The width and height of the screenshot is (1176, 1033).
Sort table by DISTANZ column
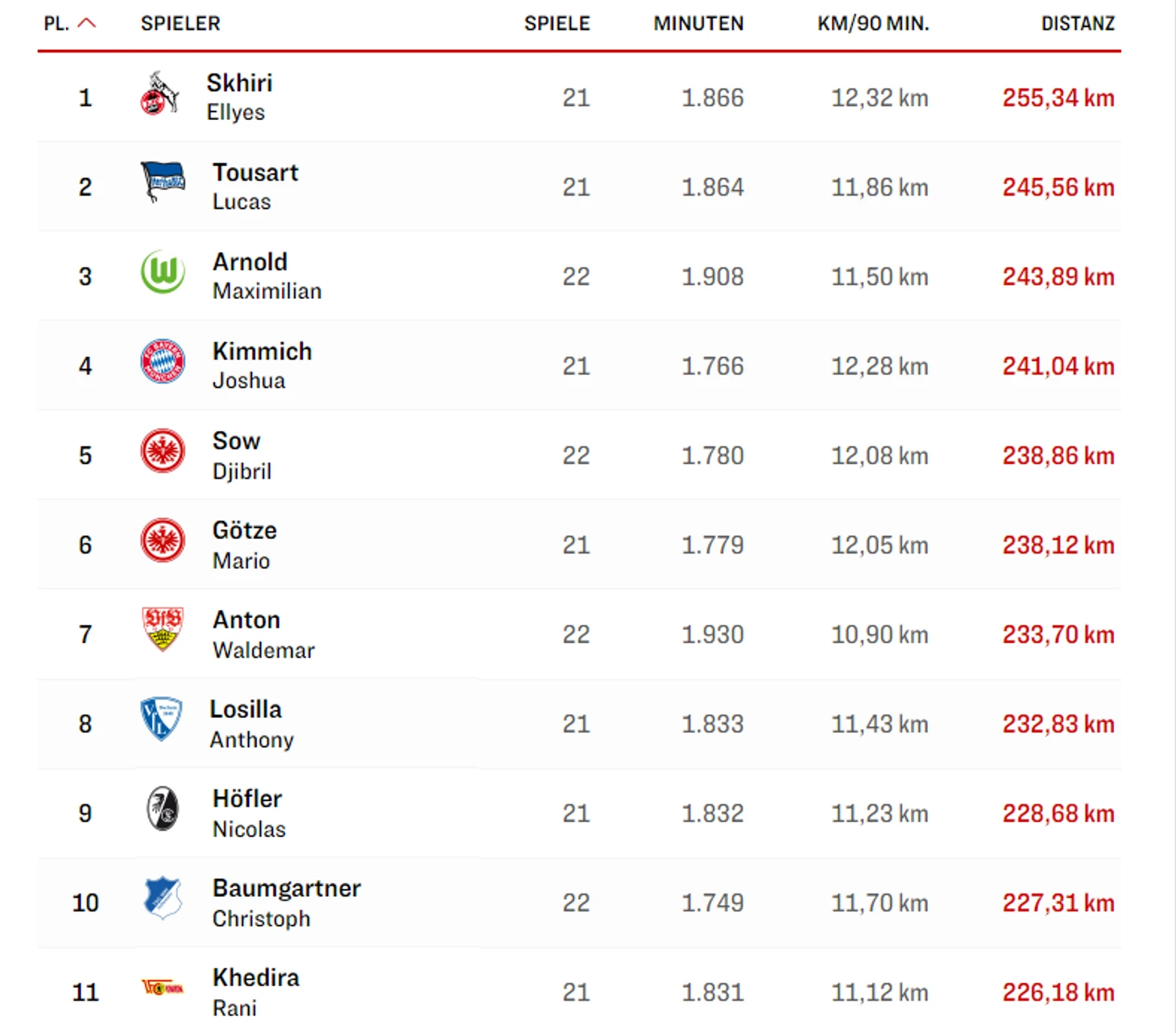click(1078, 23)
